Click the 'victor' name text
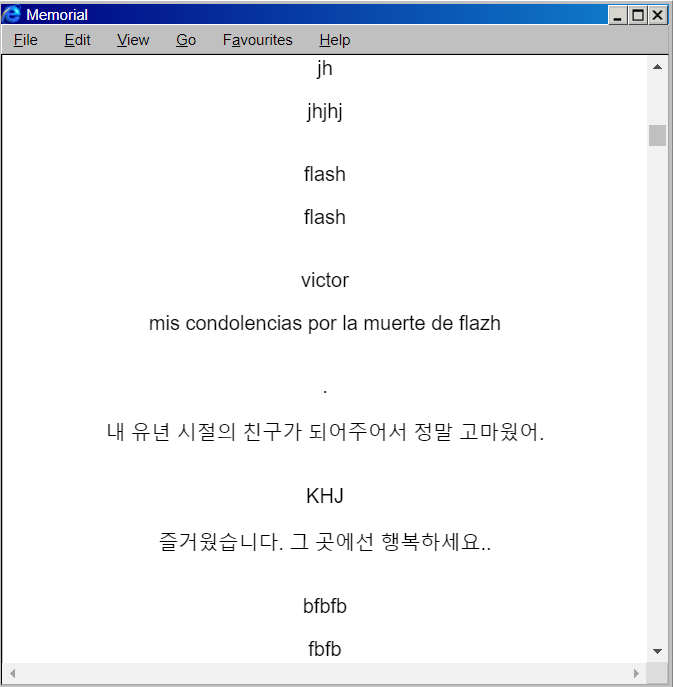The width and height of the screenshot is (673, 687). (325, 280)
